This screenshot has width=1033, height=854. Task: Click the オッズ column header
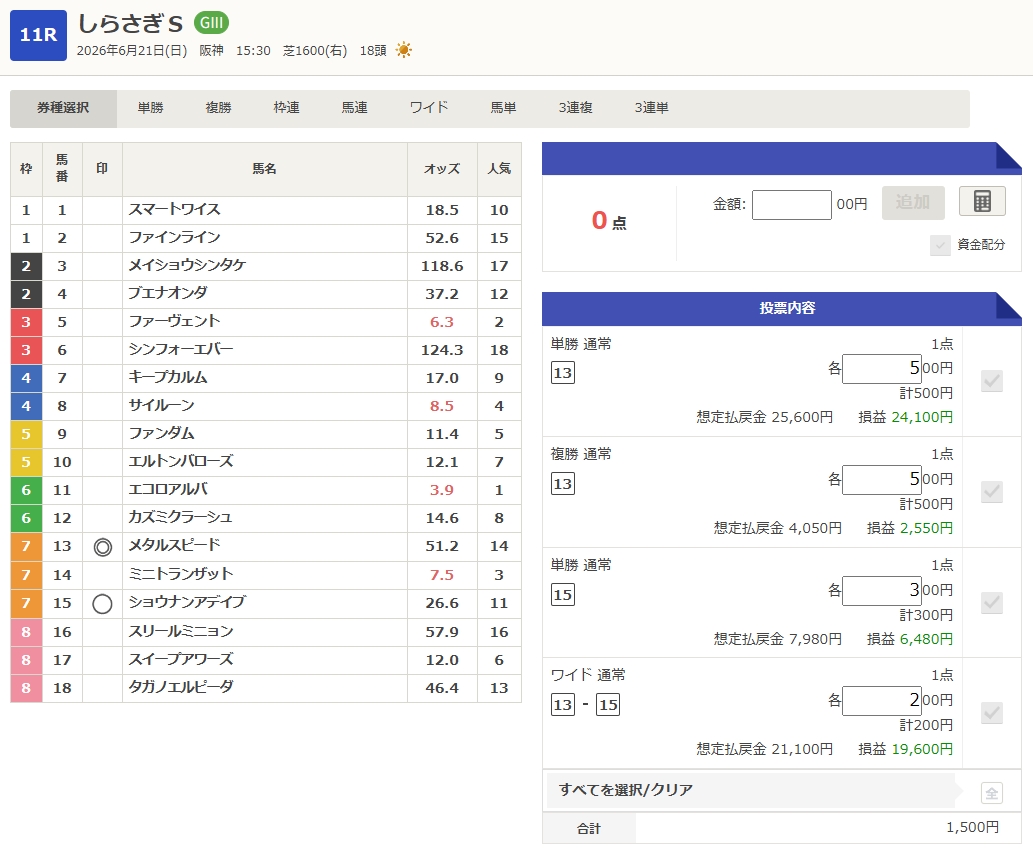pos(442,169)
